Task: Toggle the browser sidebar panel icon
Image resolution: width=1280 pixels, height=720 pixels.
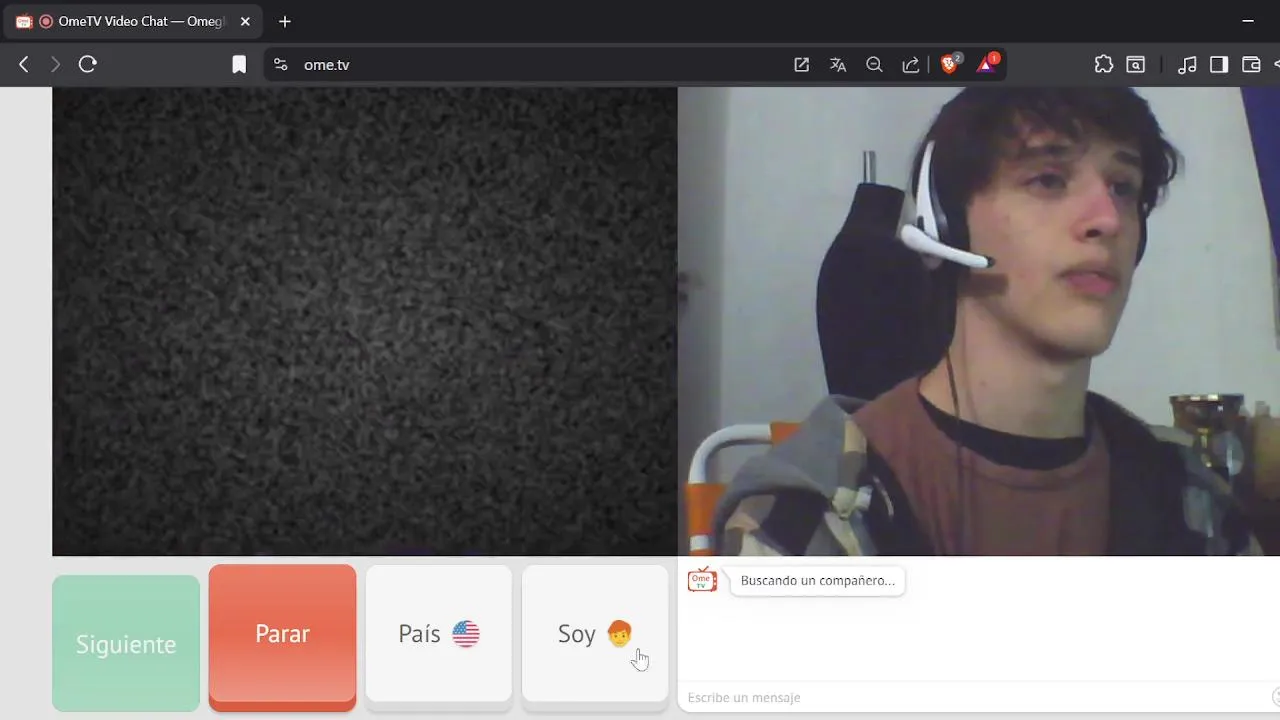Action: click(1219, 64)
